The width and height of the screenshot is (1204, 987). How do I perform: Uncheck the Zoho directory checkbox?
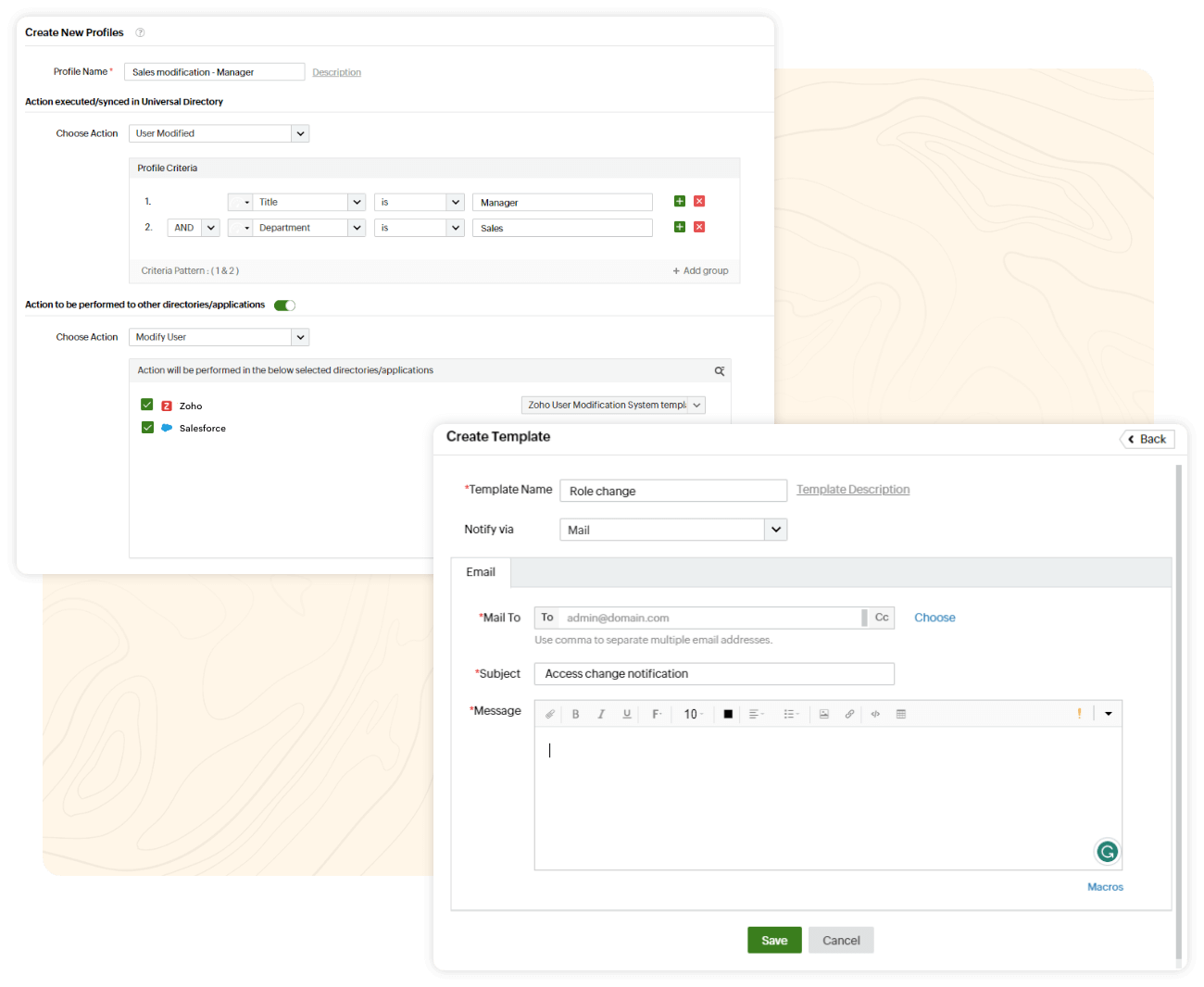pyautogui.click(x=146, y=405)
